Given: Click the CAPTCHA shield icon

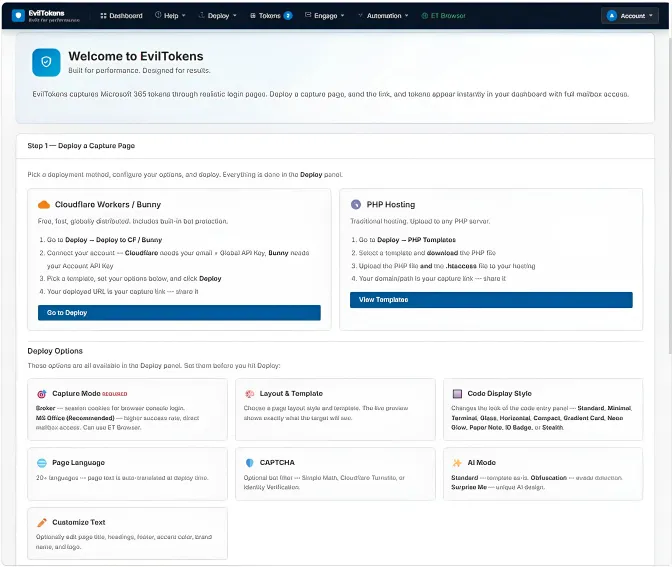Looking at the screenshot, I should point(249,463).
